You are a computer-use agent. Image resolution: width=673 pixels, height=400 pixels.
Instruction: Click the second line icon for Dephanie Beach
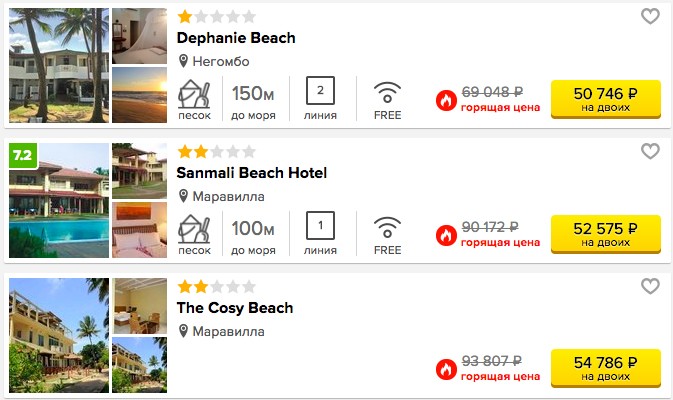tap(320, 90)
